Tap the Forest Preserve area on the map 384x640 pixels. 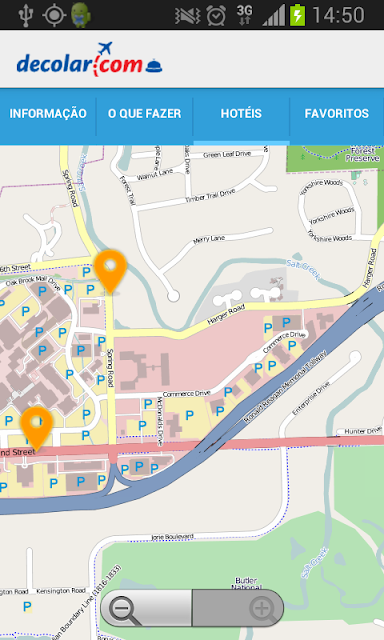coord(362,155)
